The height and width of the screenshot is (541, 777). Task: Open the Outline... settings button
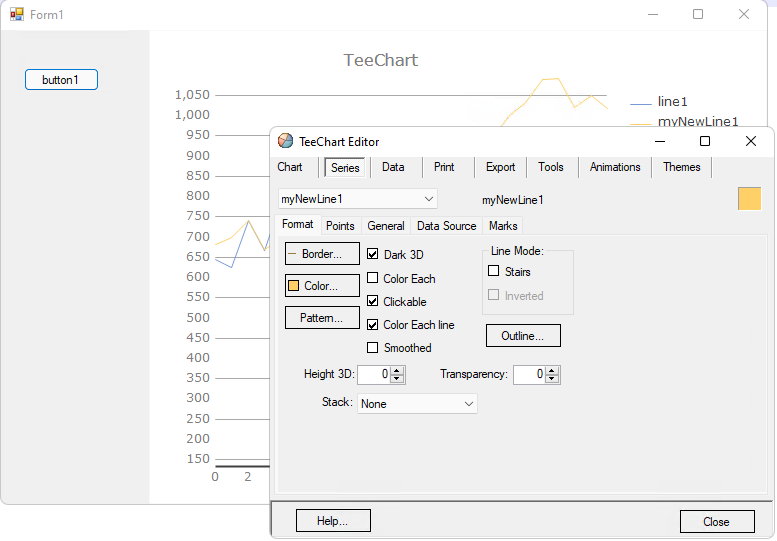coord(523,336)
